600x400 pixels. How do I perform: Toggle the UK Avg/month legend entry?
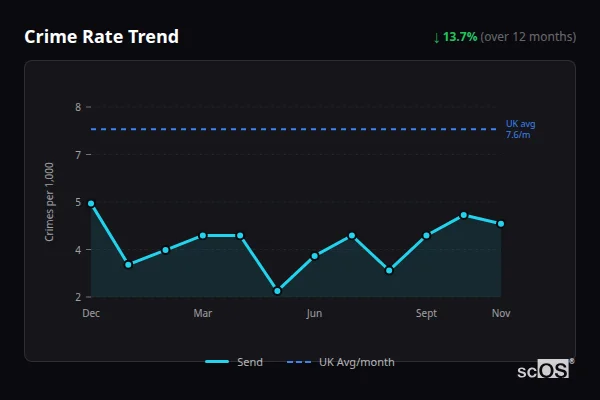point(341,362)
